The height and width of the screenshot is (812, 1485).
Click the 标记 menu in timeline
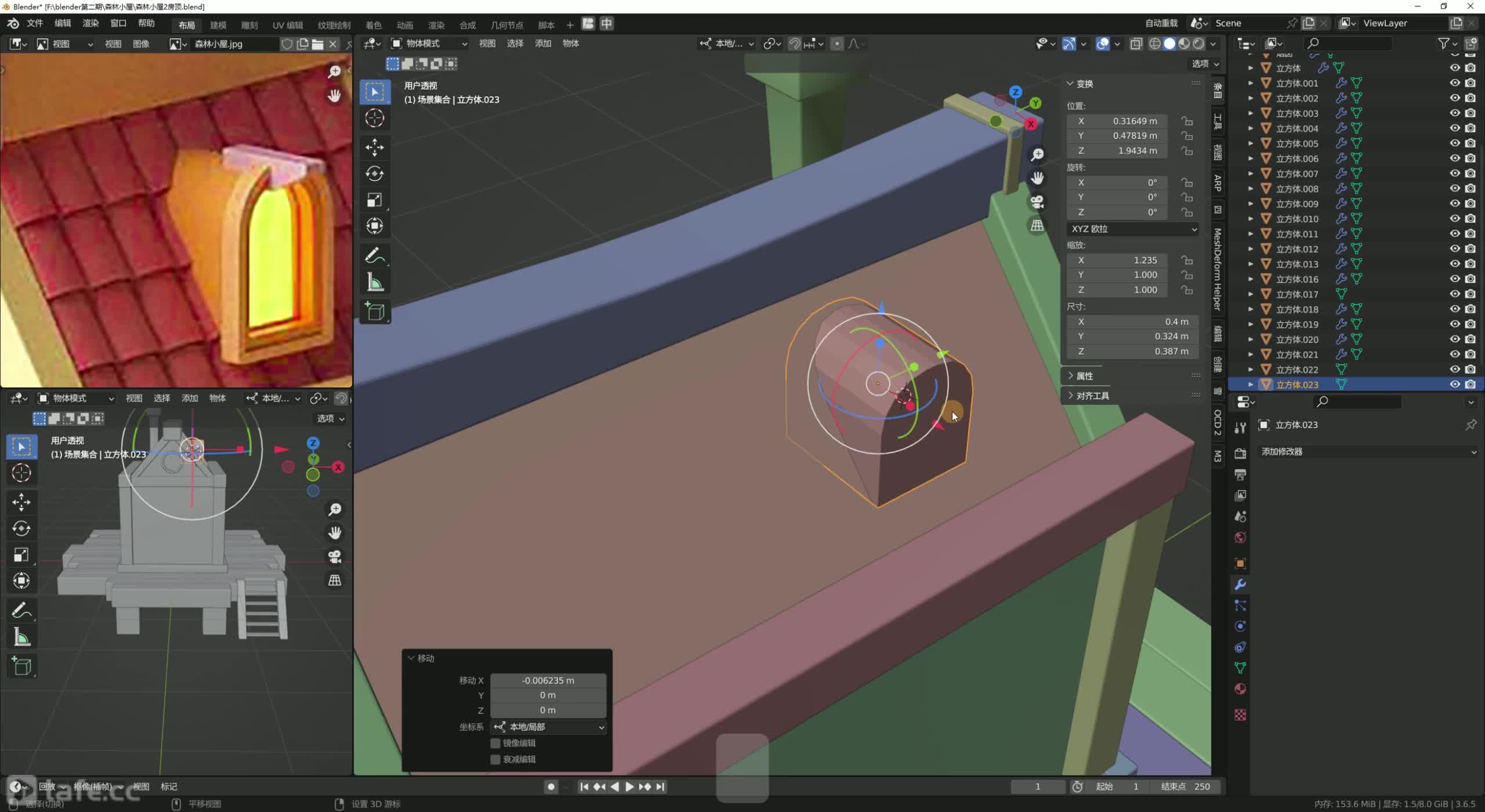click(x=169, y=786)
